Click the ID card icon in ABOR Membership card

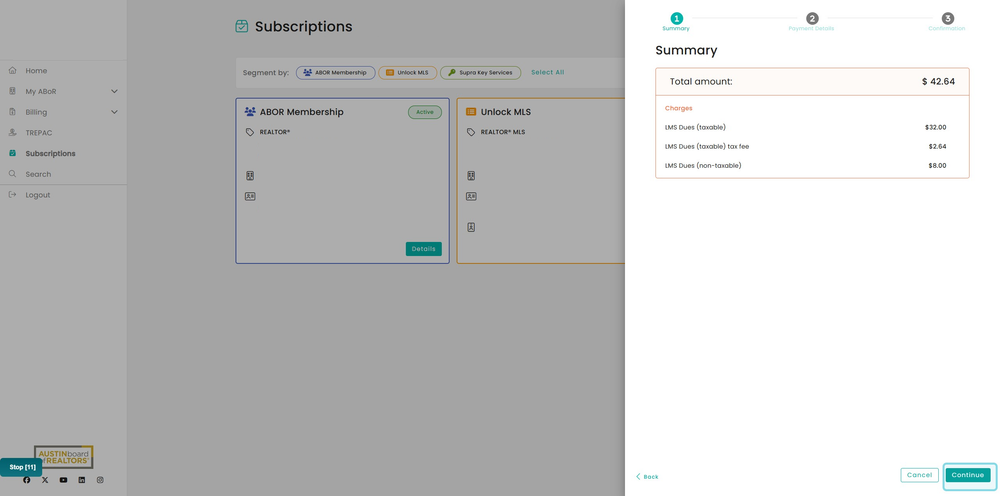click(x=250, y=196)
